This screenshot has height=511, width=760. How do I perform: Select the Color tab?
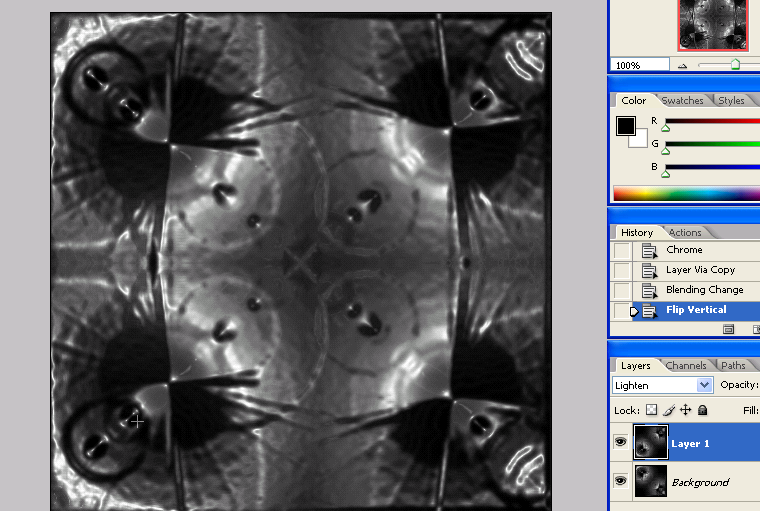click(633, 100)
